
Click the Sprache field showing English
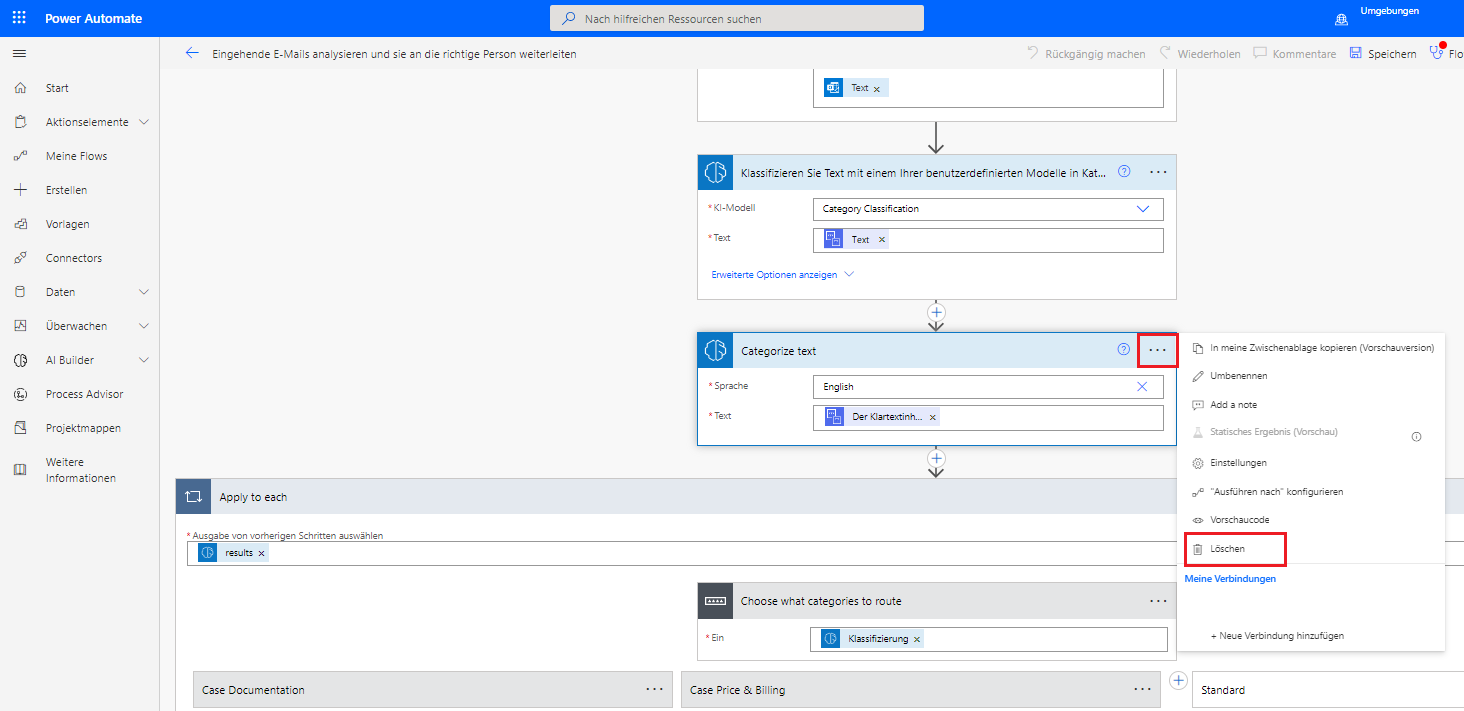[988, 387]
